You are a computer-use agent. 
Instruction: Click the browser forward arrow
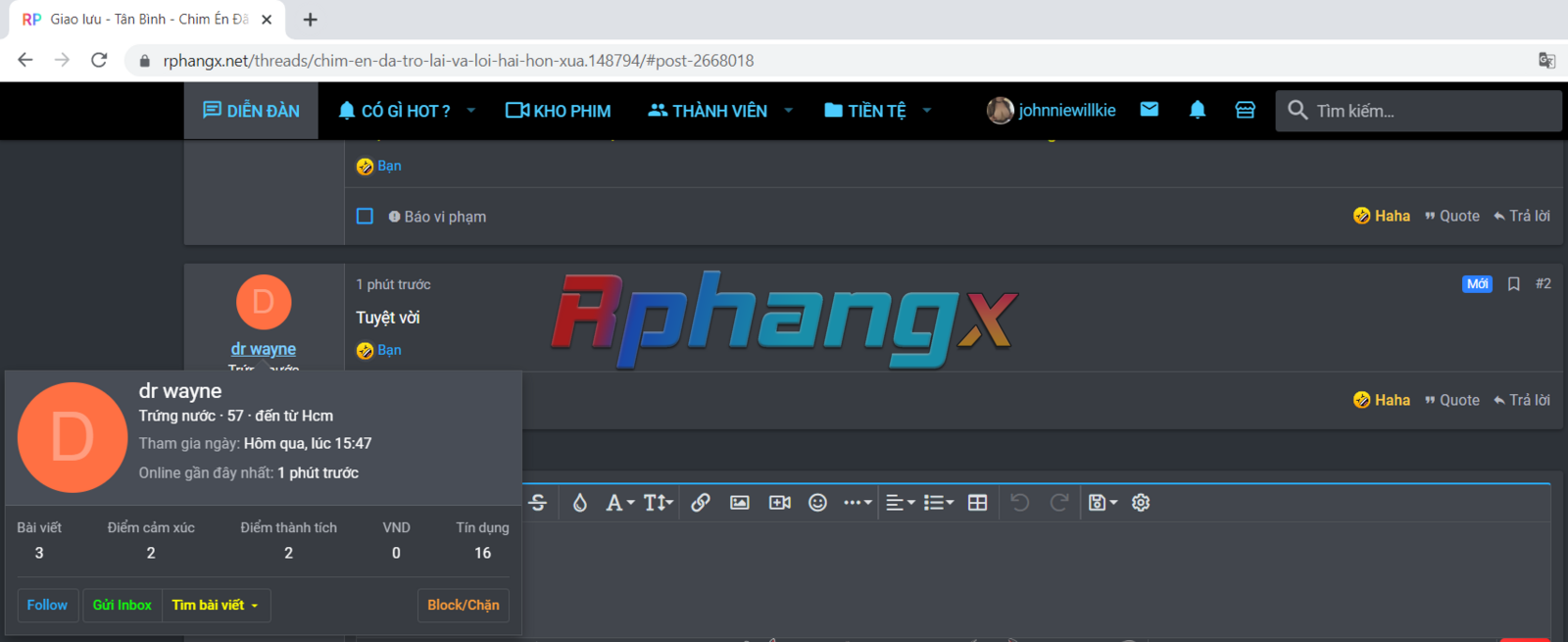(62, 60)
